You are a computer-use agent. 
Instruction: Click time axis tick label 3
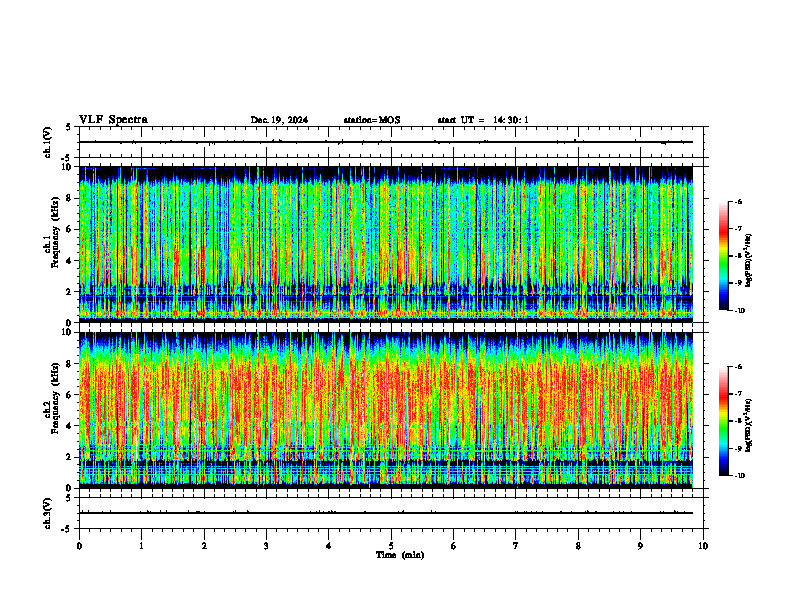point(266,546)
